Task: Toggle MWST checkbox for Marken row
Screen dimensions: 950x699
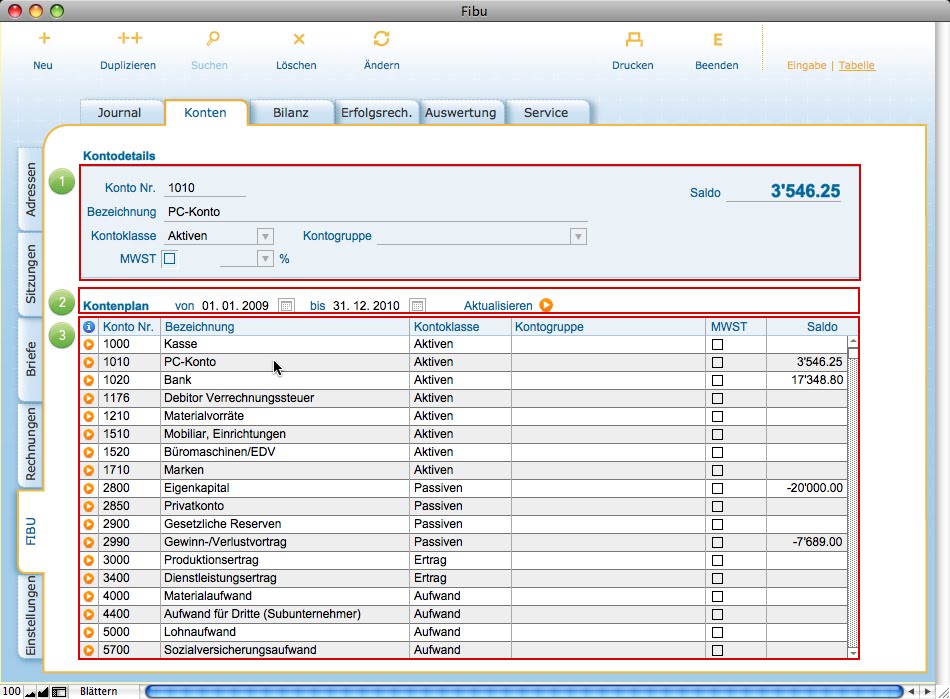Action: click(717, 471)
